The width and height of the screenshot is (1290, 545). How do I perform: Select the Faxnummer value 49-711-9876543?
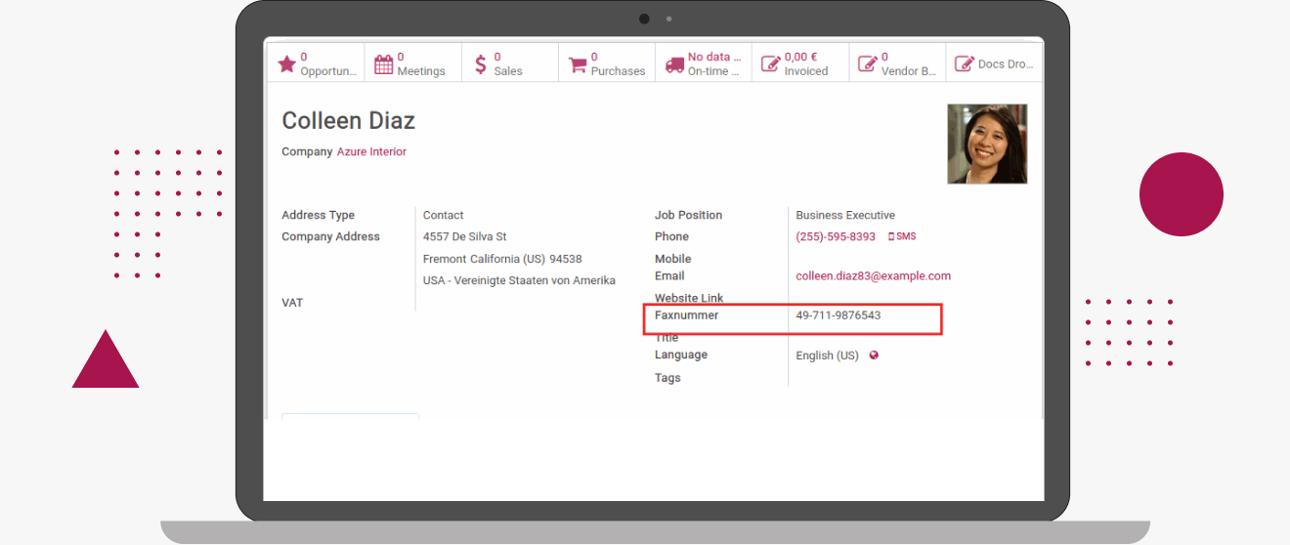click(x=838, y=316)
